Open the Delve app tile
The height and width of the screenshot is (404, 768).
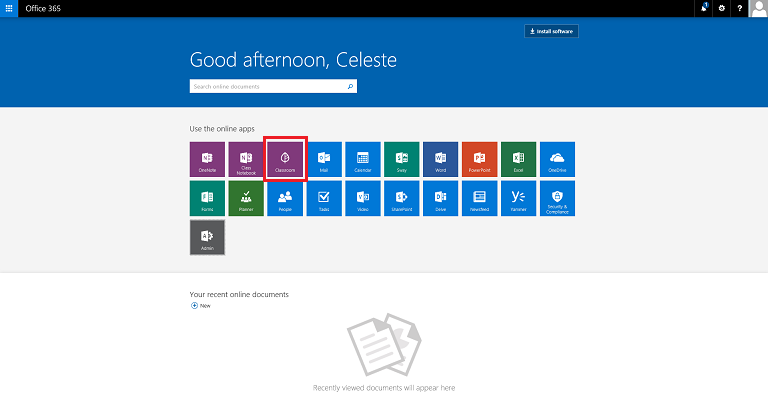coord(440,198)
